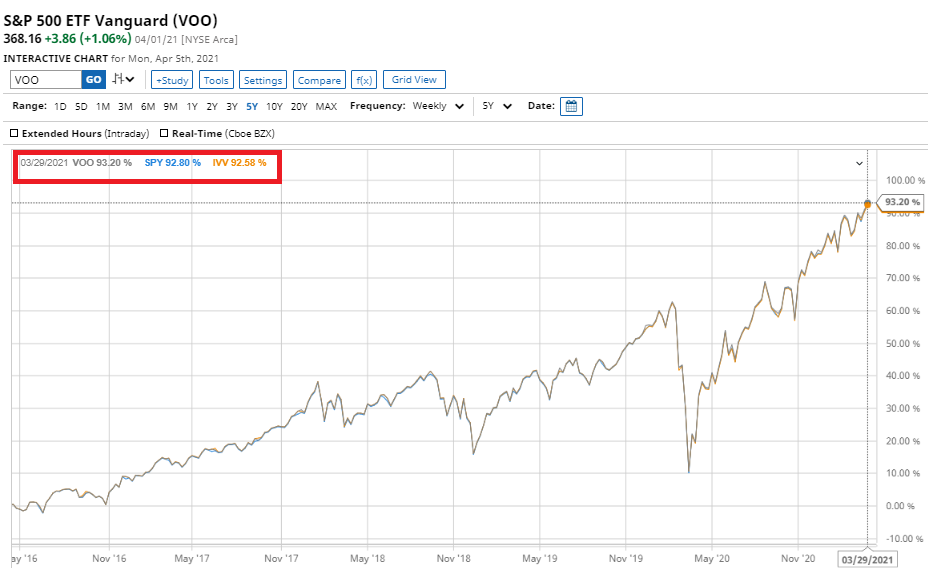This screenshot has width=941, height=571.
Task: Select the 1D range
Action: pos(60,106)
